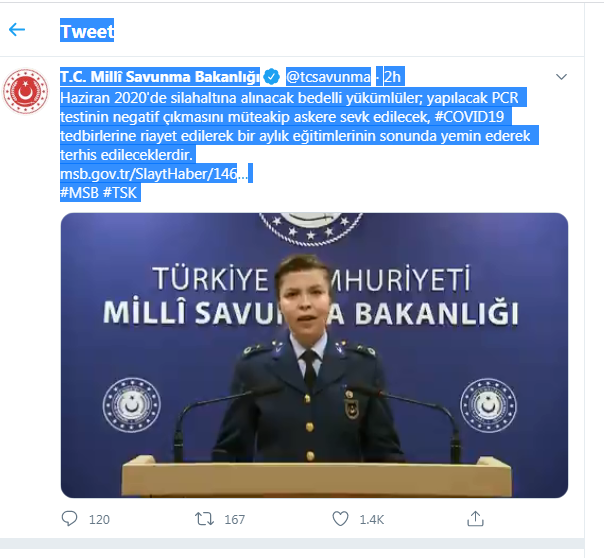
Task: Expand the tweet options chevron
Action: [x=561, y=76]
